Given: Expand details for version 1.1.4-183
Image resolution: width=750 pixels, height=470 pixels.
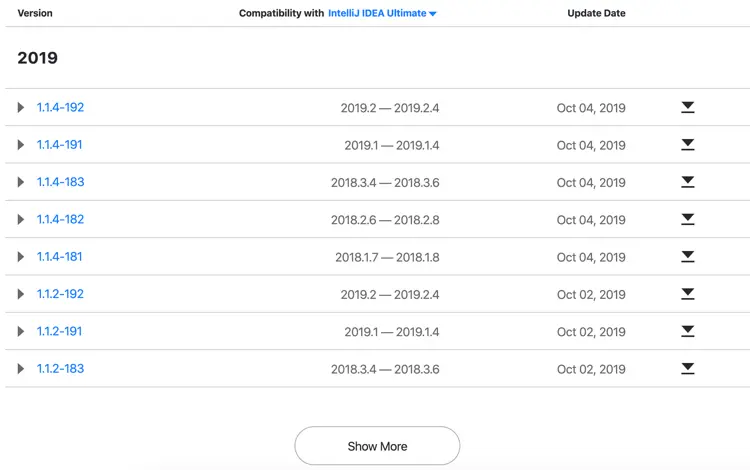Looking at the screenshot, I should click(21, 182).
